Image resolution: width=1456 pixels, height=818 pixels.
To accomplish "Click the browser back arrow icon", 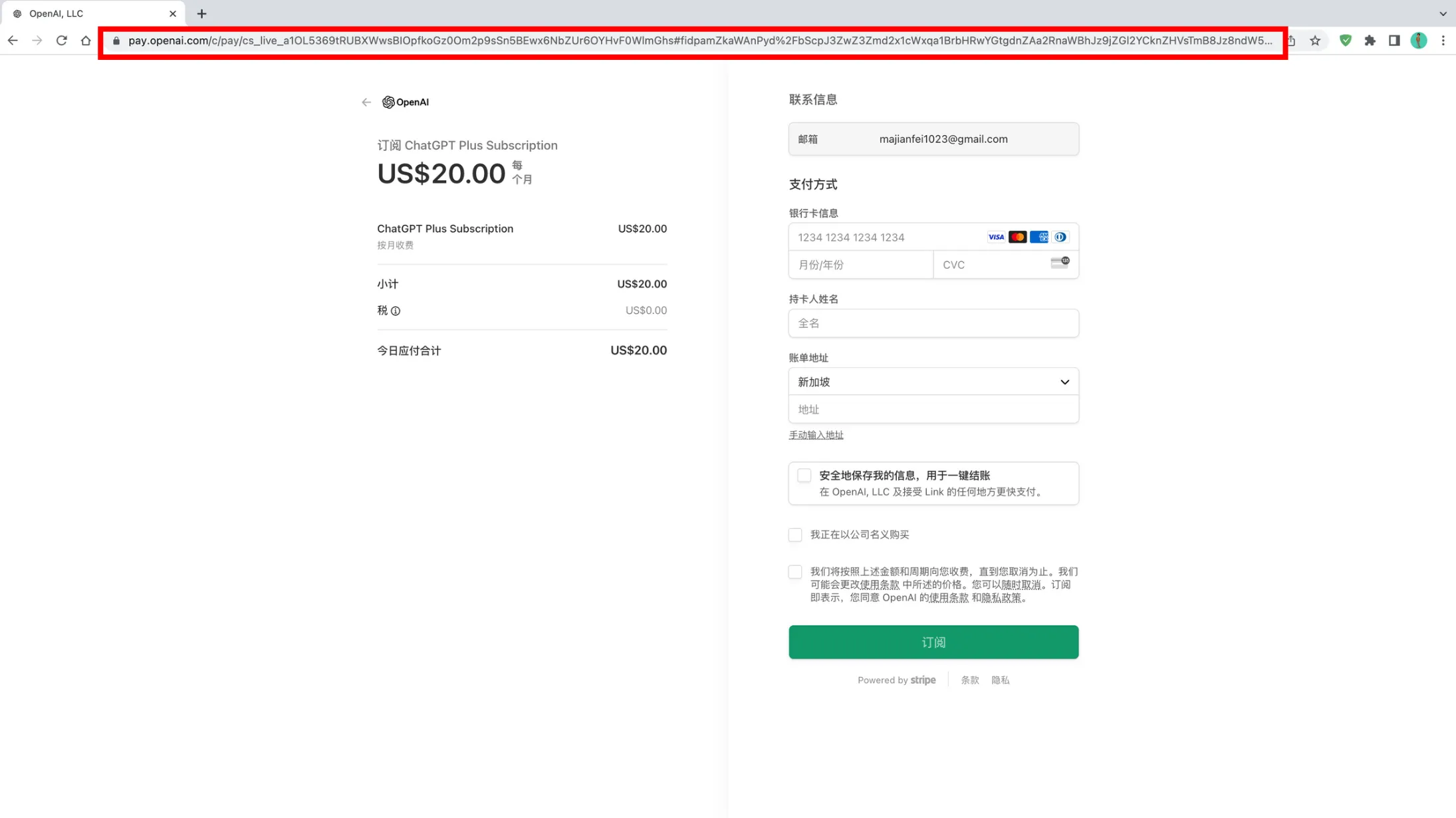I will click(x=13, y=41).
